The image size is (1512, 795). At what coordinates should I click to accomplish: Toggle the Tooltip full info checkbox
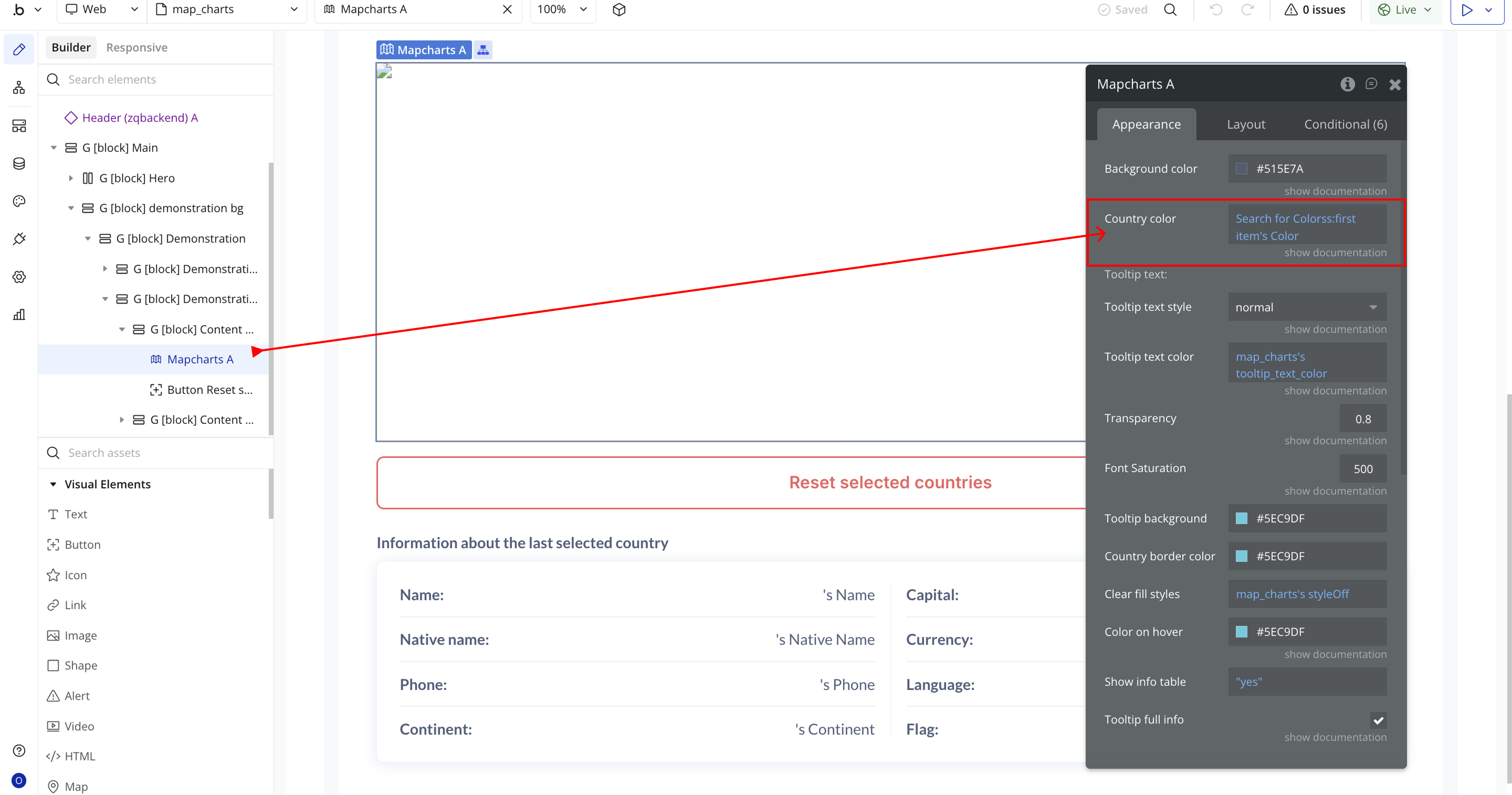pos(1378,720)
